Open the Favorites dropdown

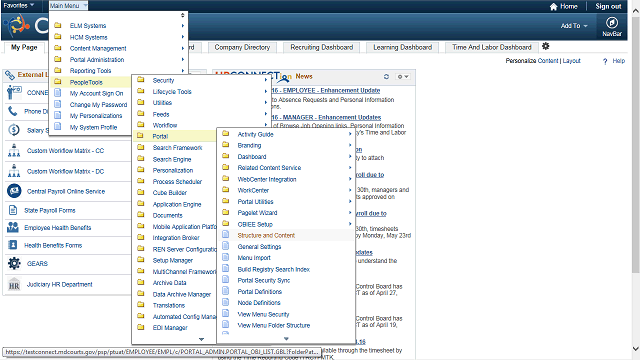[x=19, y=5]
